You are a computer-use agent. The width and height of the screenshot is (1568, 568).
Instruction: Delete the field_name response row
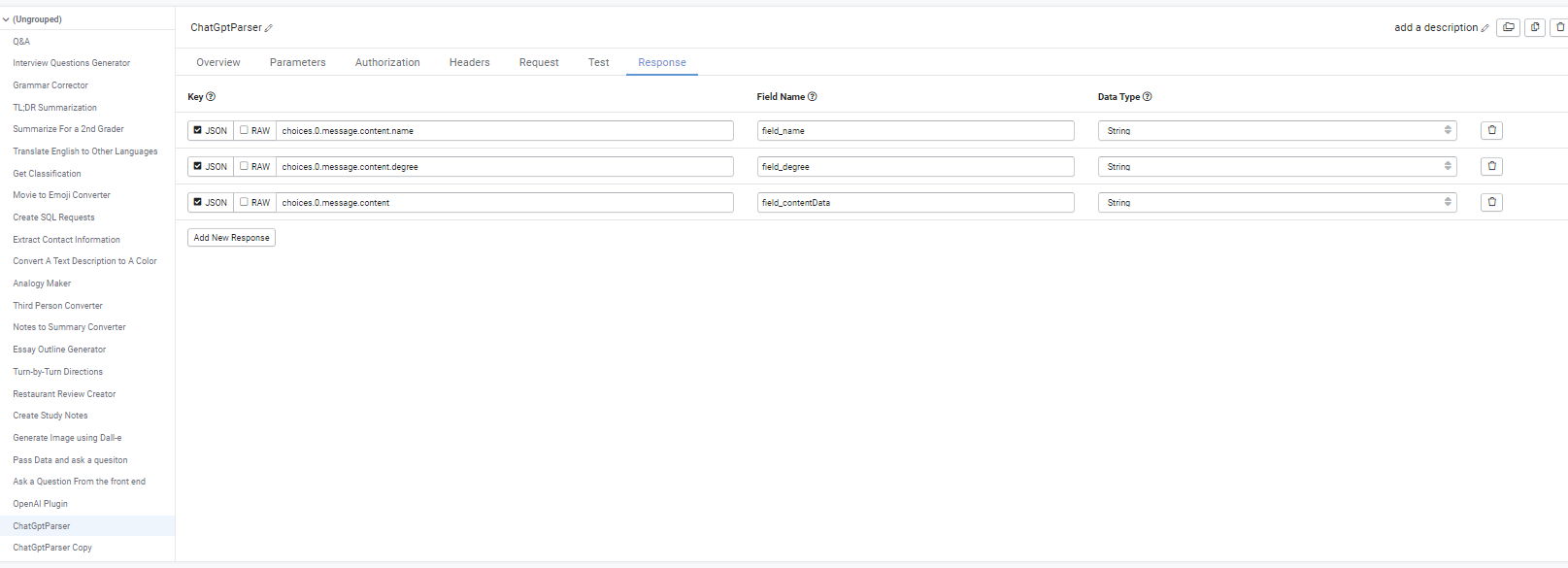point(1492,130)
